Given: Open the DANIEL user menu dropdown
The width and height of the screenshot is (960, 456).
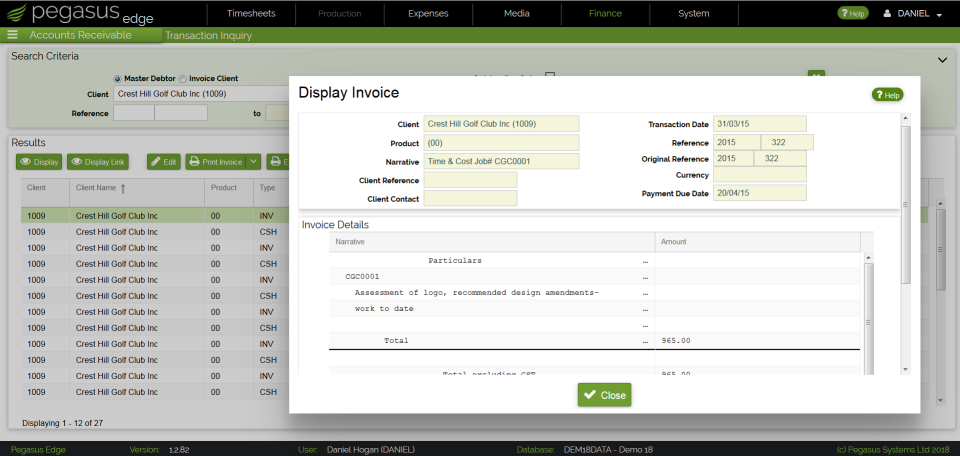Looking at the screenshot, I should point(912,13).
